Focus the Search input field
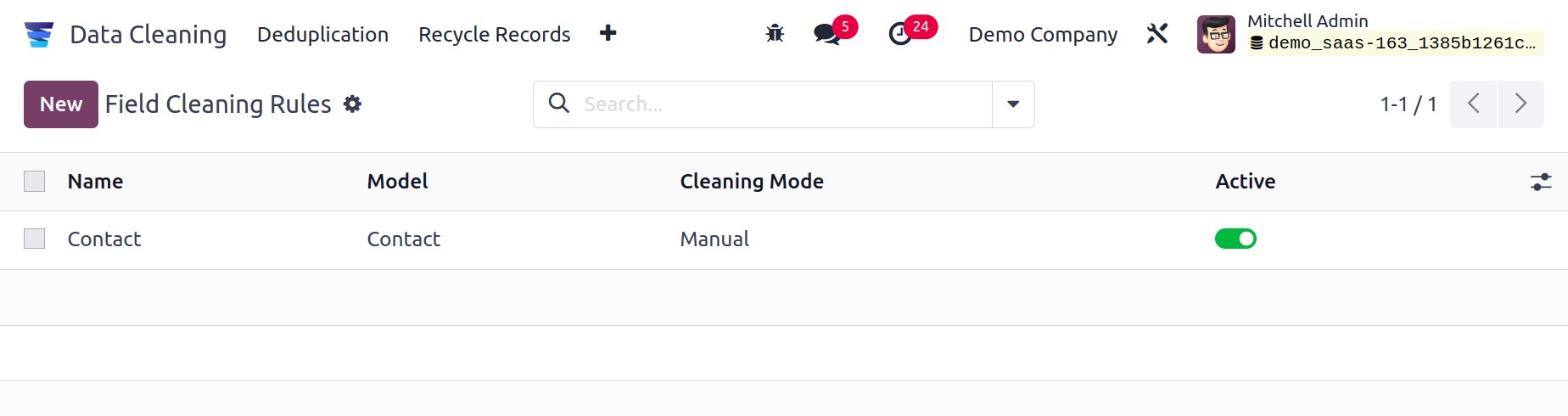1568x416 pixels. [781, 104]
